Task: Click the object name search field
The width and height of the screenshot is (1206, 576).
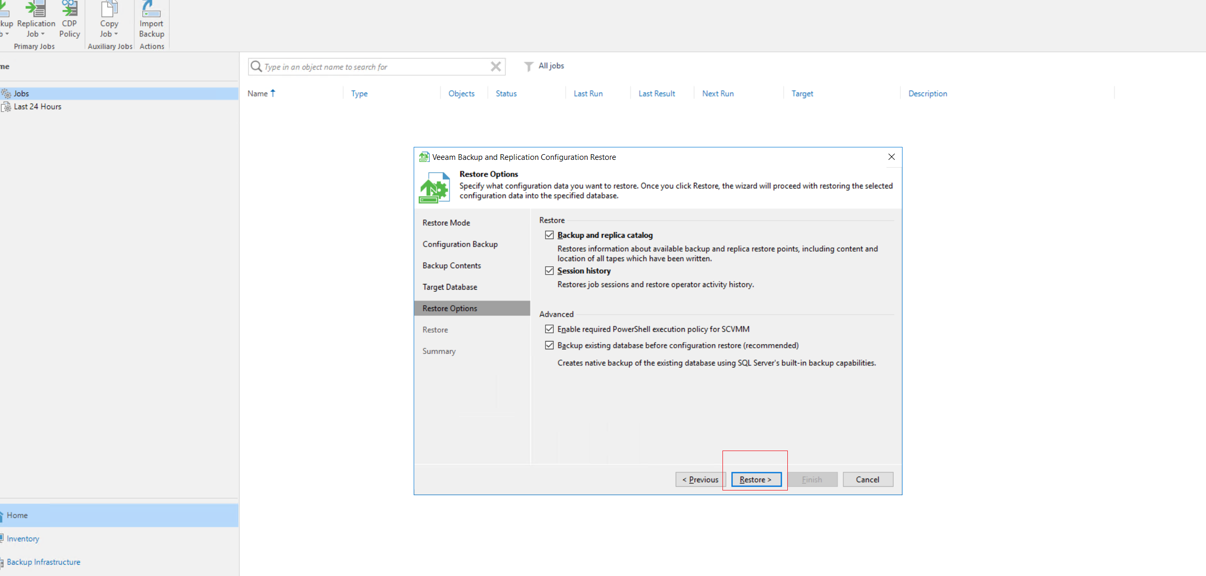Action: [375, 67]
